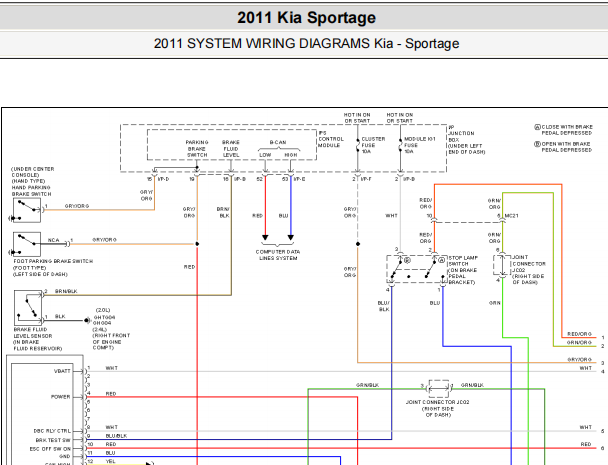
Task: Click the arrowhead ending the red B-CAN low wire
Action: [265, 237]
